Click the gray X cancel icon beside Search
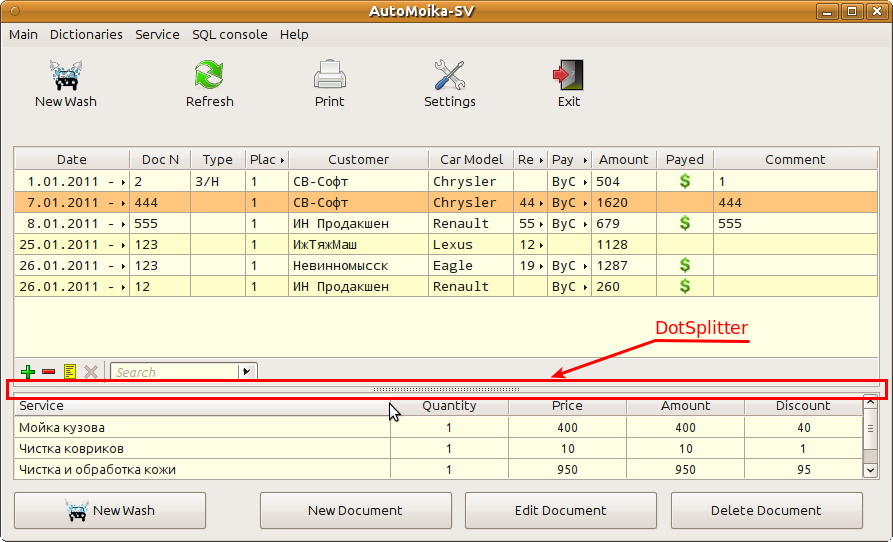The width and height of the screenshot is (893, 542). pos(91,372)
